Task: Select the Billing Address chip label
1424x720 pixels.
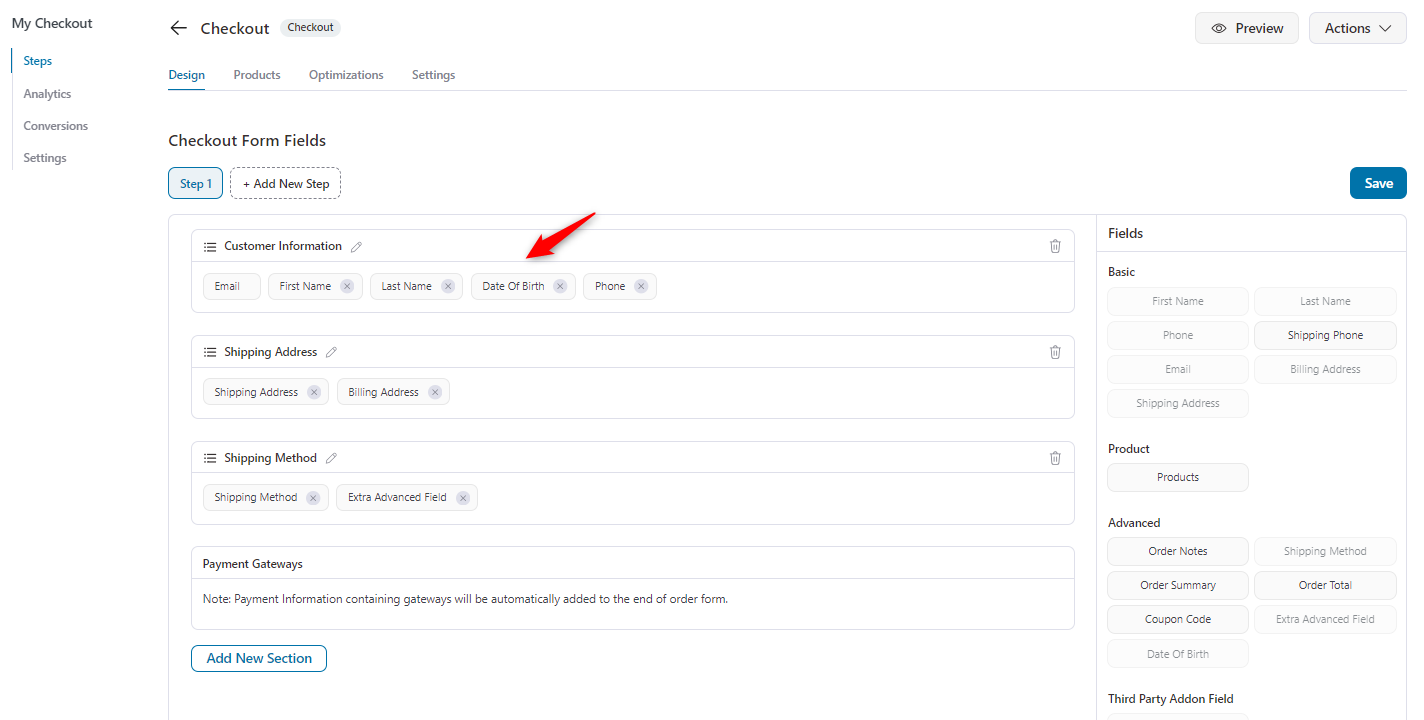Action: [383, 392]
